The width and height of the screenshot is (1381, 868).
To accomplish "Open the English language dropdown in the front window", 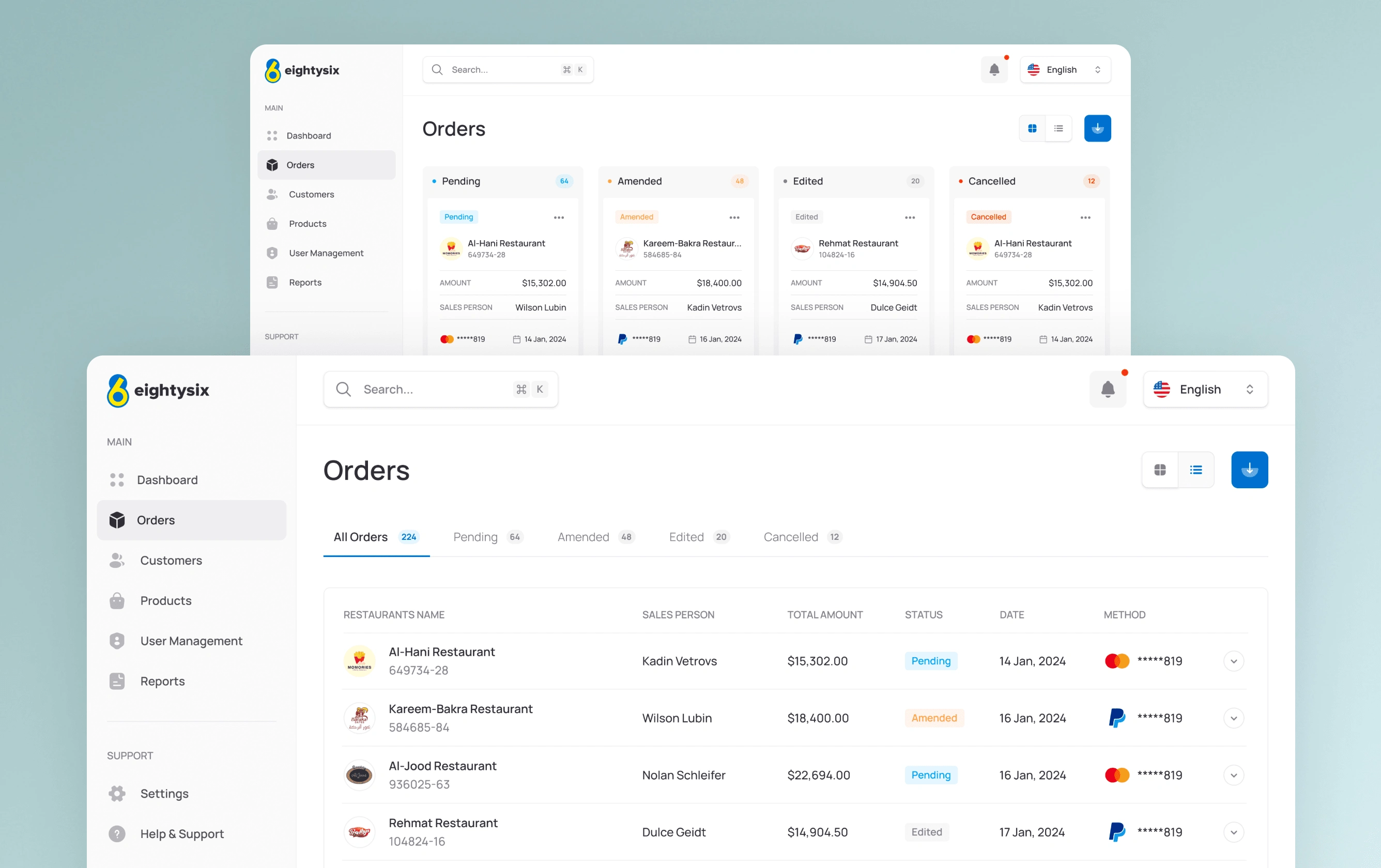I will (1205, 389).
